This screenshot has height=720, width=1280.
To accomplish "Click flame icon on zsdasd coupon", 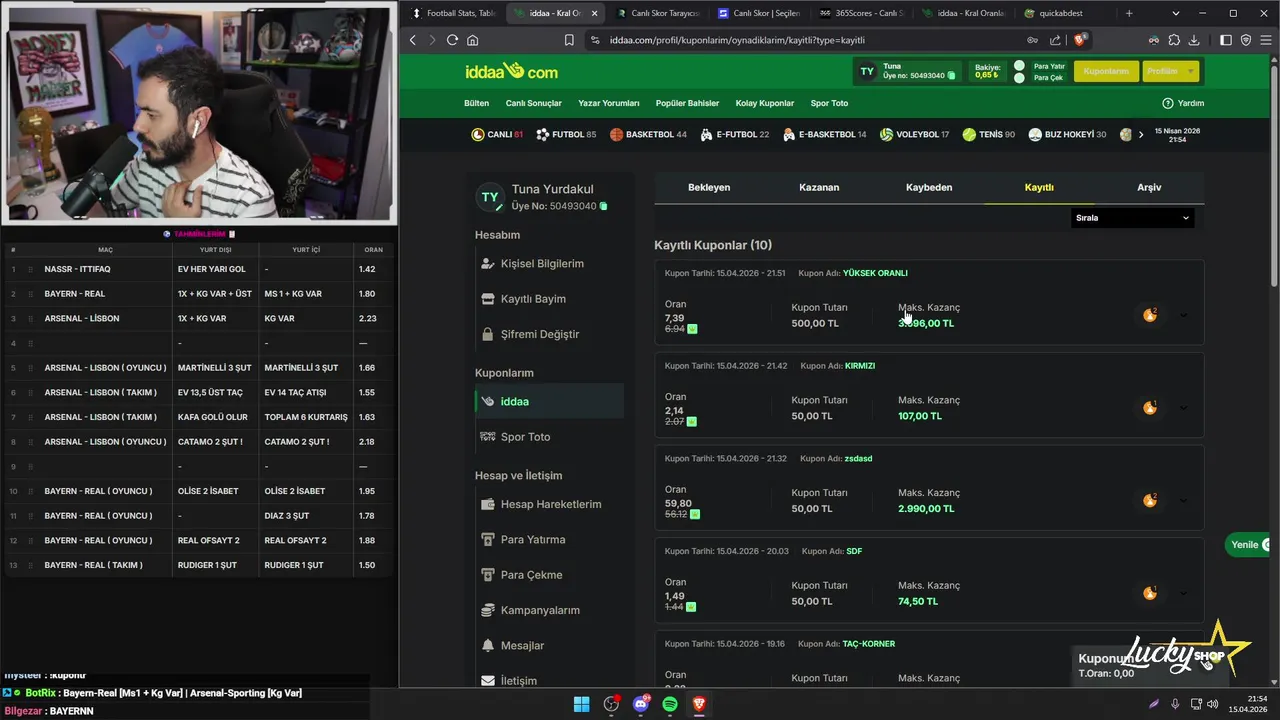I will (1150, 500).
